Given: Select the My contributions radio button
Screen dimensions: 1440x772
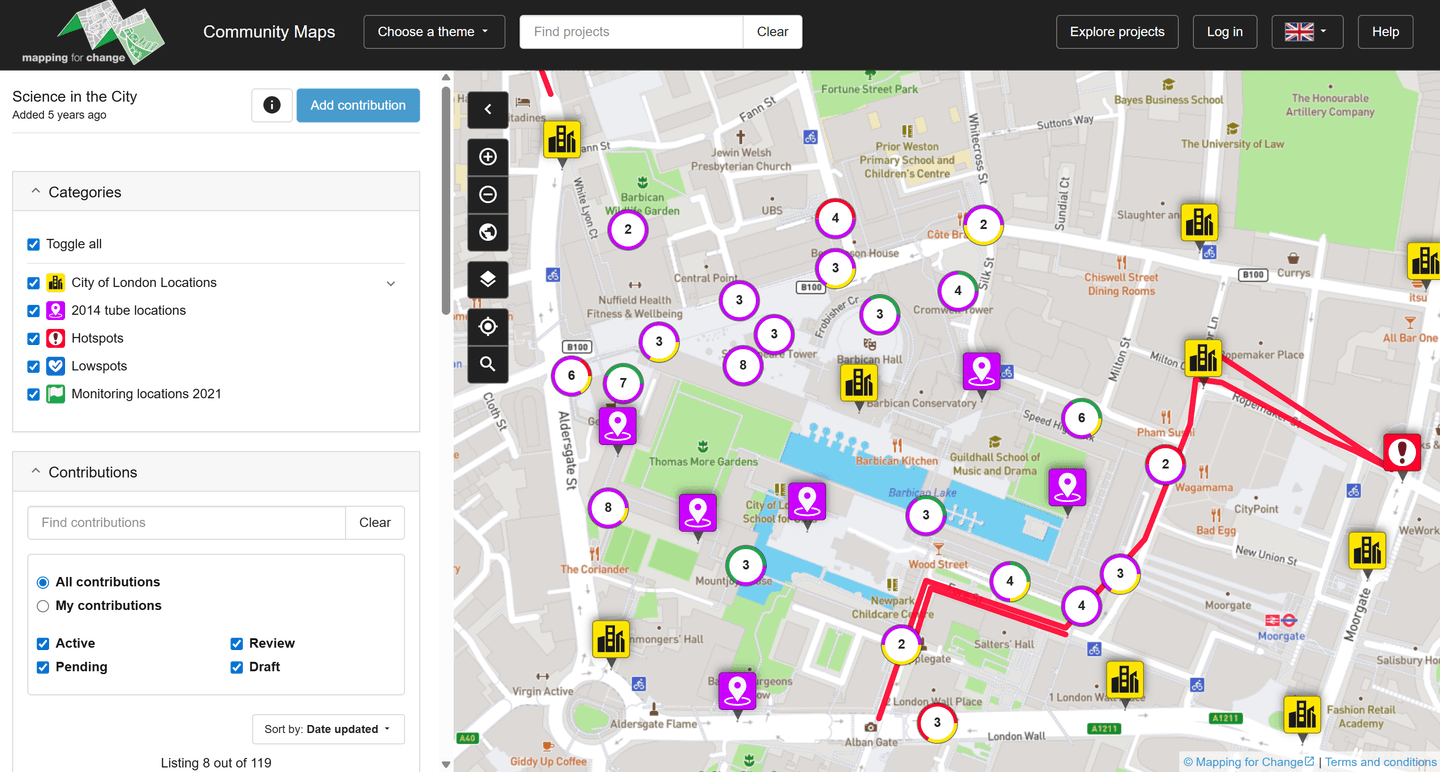Looking at the screenshot, I should 42,605.
